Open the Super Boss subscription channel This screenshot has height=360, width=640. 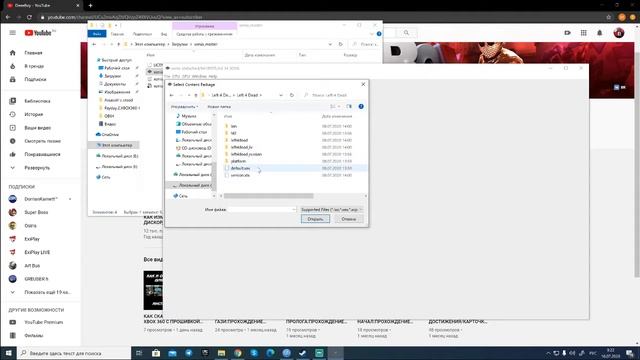[36, 212]
